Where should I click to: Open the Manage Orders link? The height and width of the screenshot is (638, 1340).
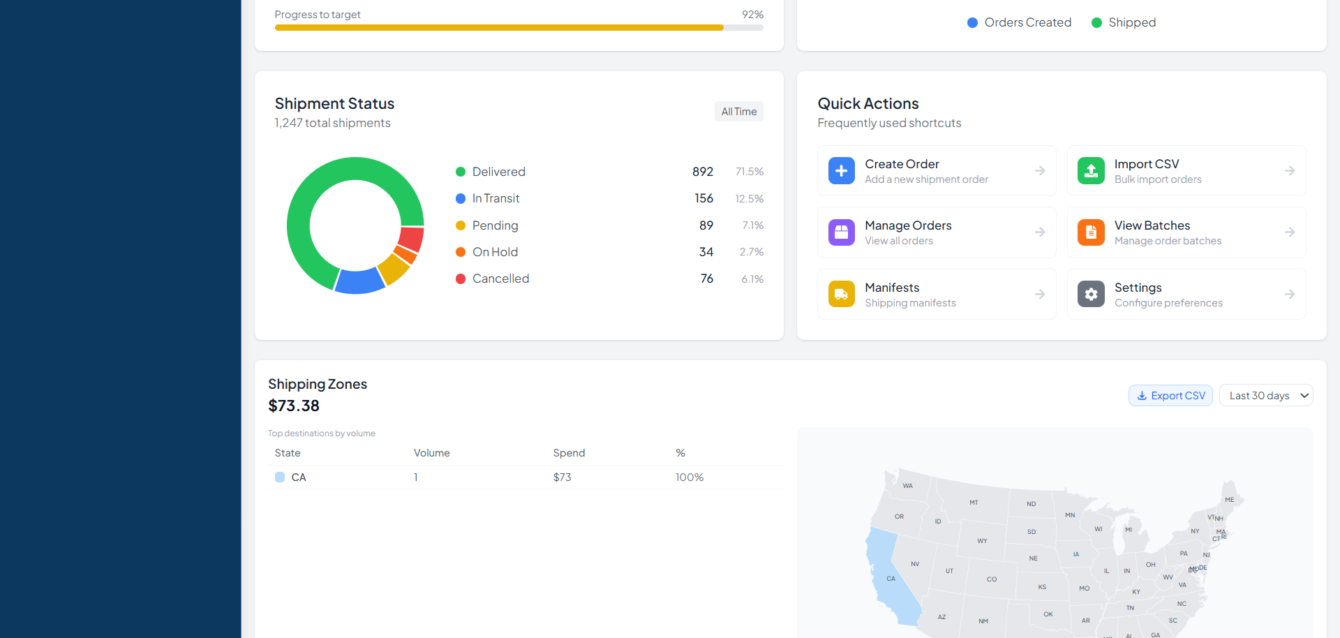(936, 232)
